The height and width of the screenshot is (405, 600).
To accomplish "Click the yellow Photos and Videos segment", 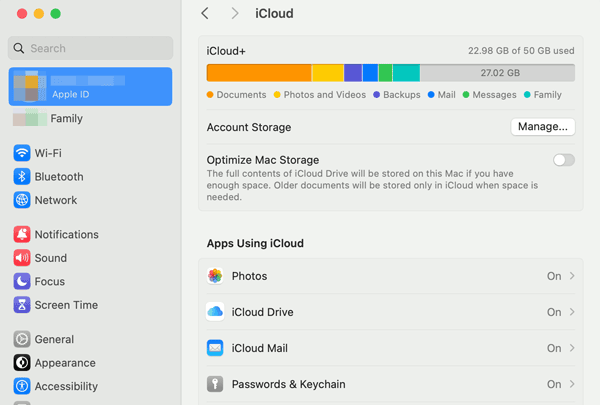I will coord(328,73).
